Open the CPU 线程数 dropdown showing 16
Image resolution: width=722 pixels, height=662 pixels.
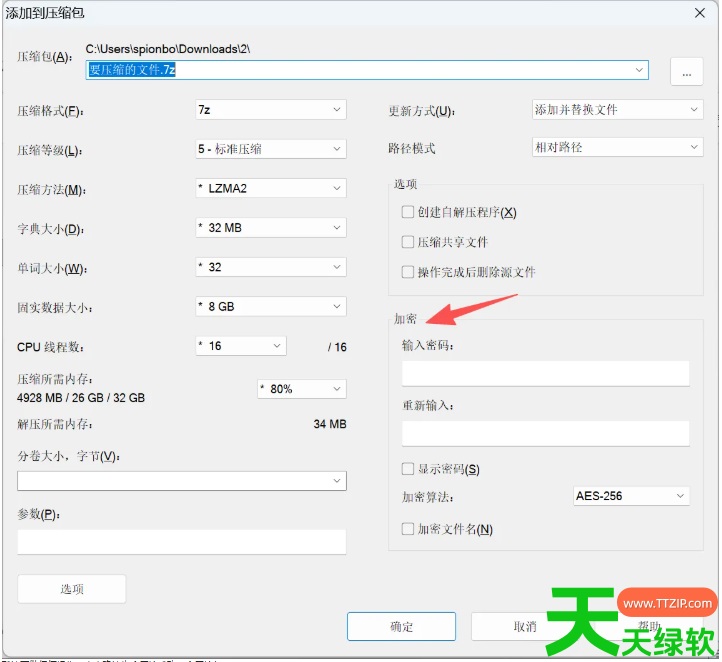[x=241, y=346]
